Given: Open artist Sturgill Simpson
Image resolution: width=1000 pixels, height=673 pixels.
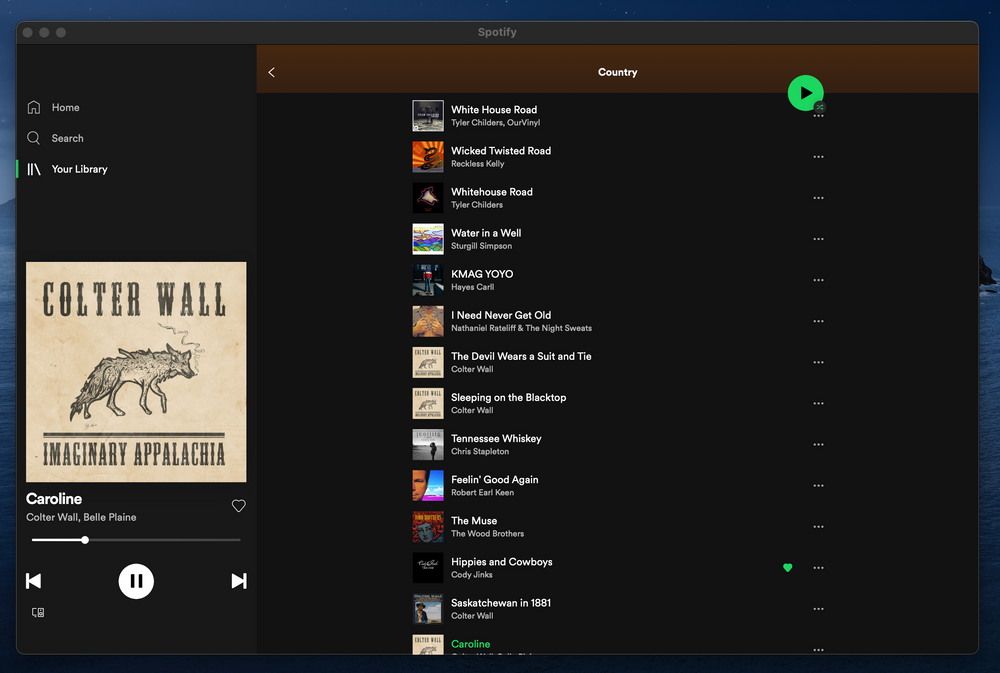Looking at the screenshot, I should [x=482, y=246].
